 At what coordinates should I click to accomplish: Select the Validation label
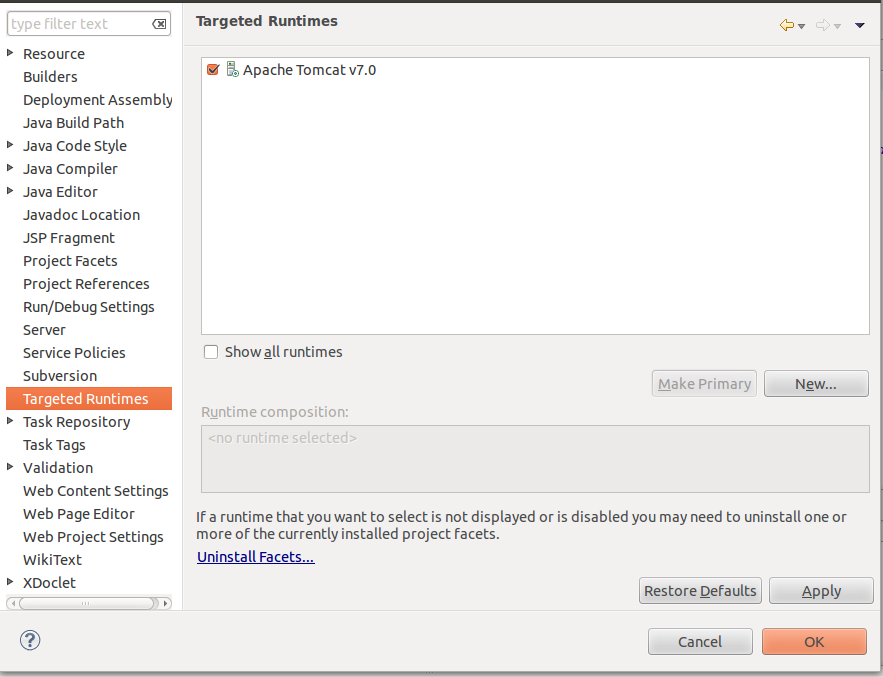tap(58, 467)
